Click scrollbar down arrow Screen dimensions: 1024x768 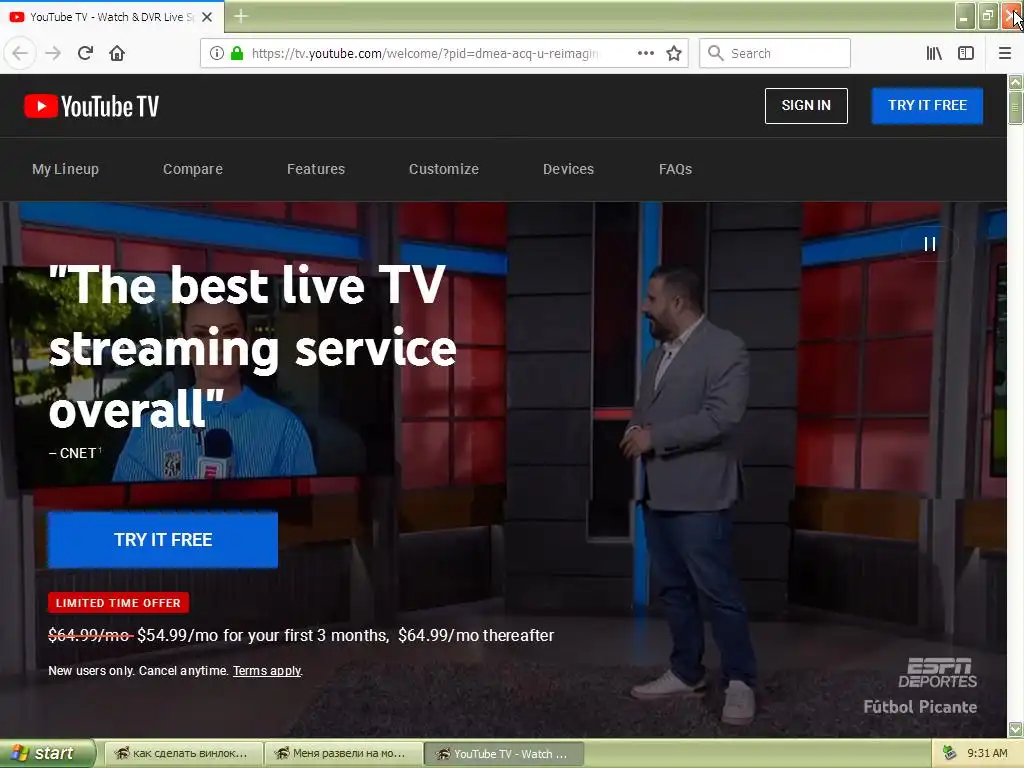click(x=1016, y=729)
